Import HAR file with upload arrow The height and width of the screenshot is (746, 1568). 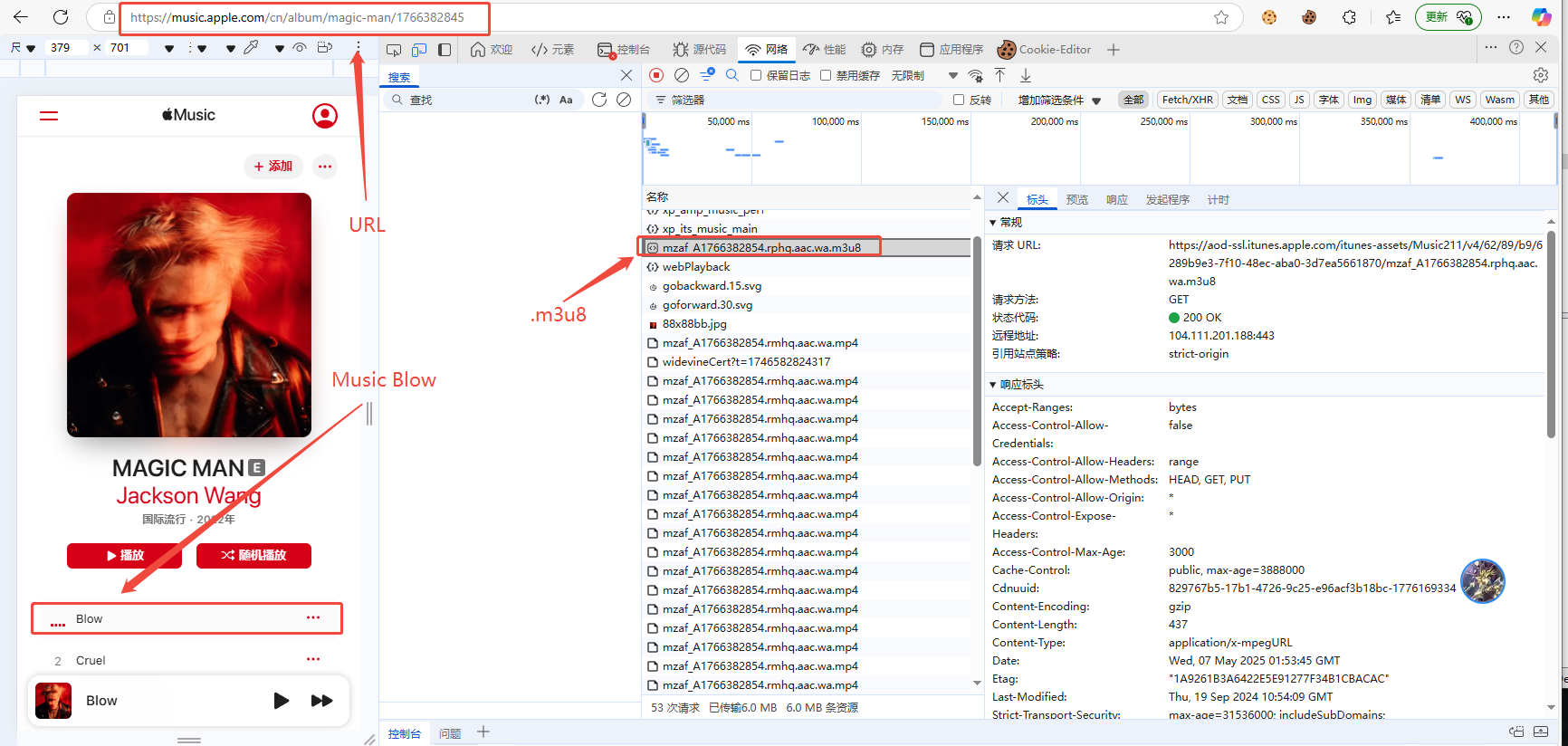pyautogui.click(x=1000, y=75)
